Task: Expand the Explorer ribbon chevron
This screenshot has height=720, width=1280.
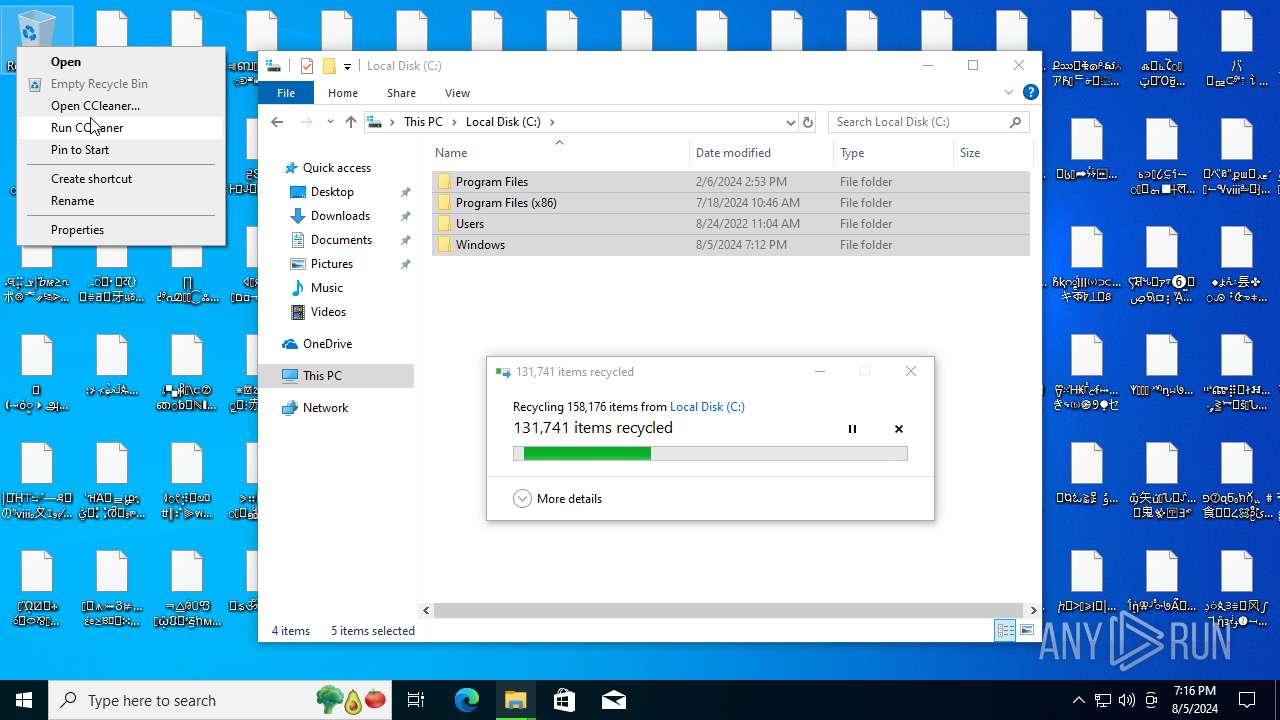Action: point(1009,92)
